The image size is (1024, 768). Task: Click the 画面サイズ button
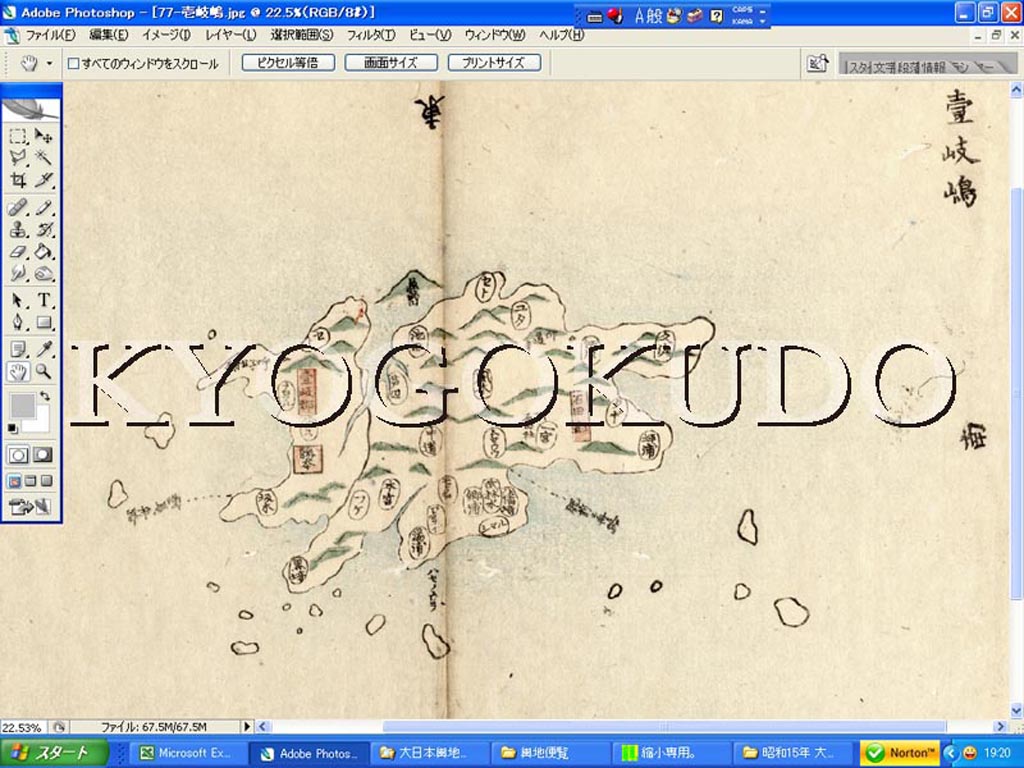tap(391, 63)
